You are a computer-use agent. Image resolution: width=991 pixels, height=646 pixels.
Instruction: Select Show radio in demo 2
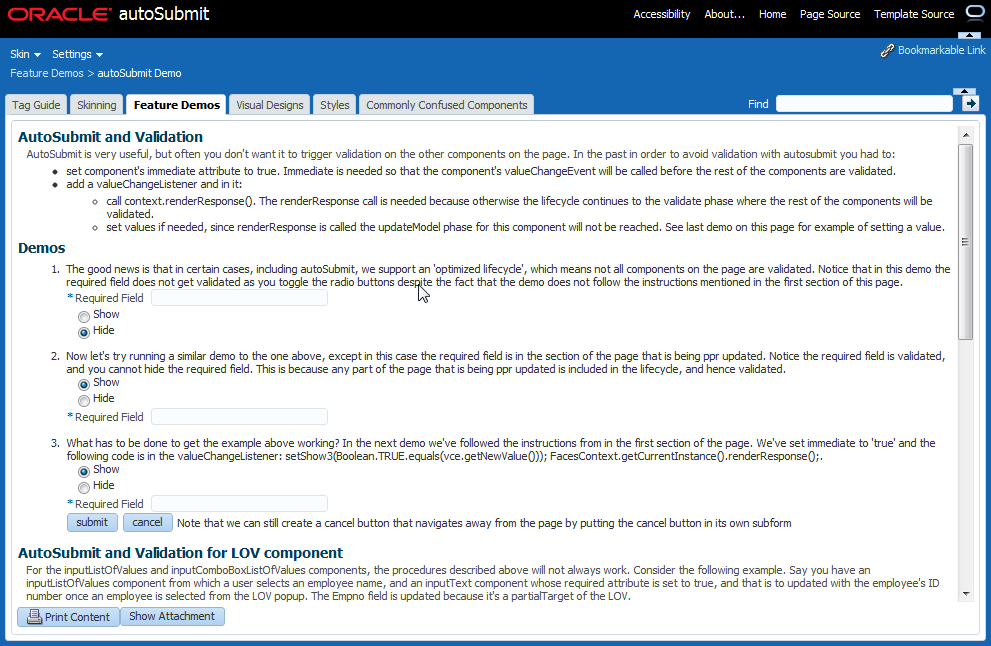[84, 384]
